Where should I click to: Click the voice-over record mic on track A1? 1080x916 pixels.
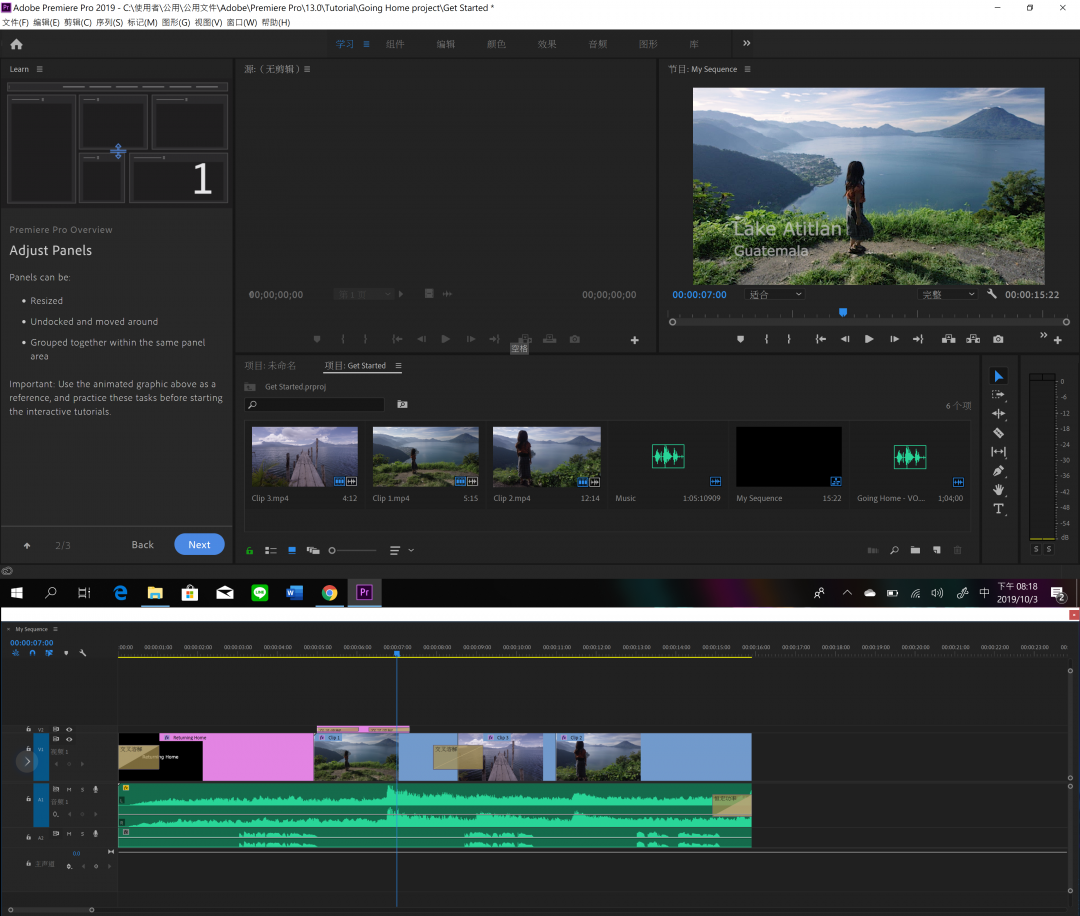pos(96,790)
